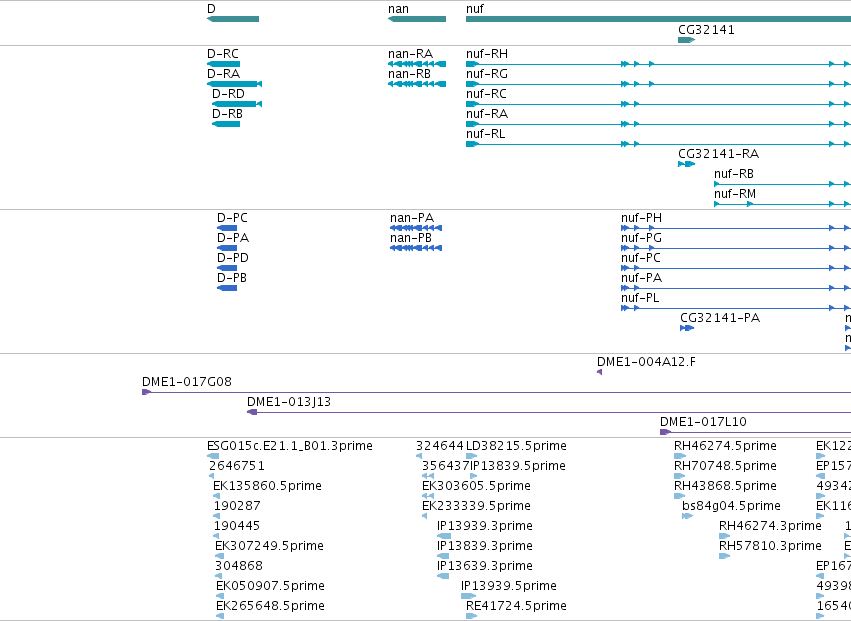Click the nan-RB transcript label
Viewport: 851px width, 621px height.
409,74
